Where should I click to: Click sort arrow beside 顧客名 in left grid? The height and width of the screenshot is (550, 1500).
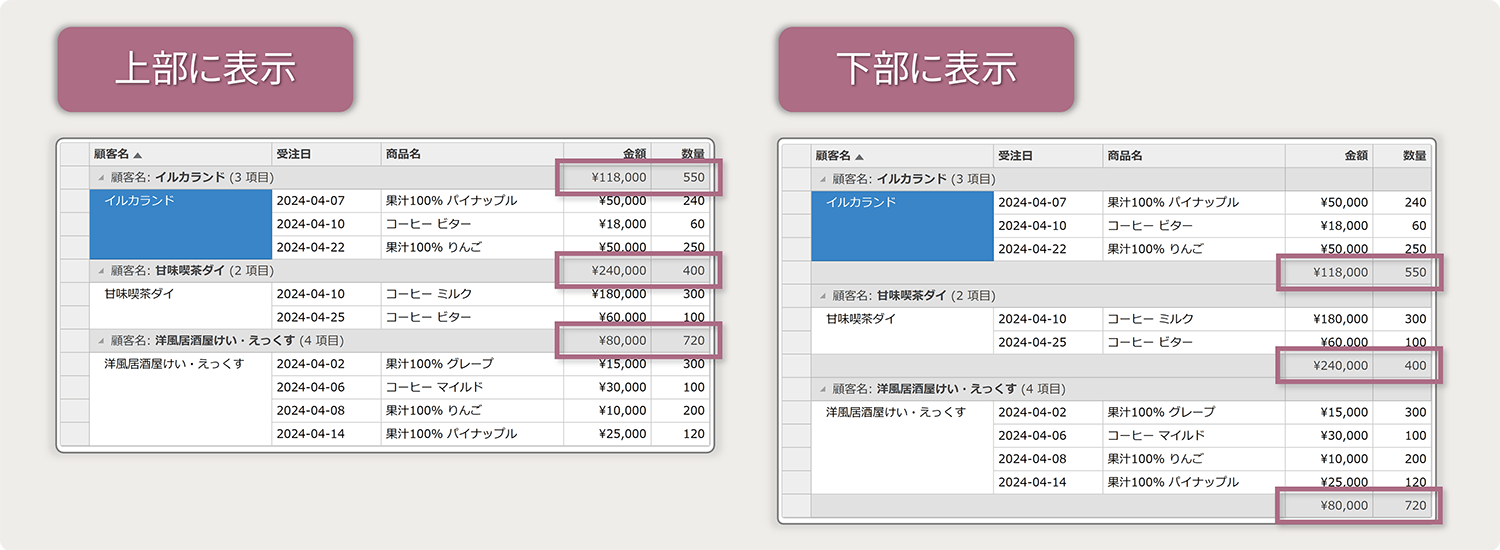click(x=138, y=155)
